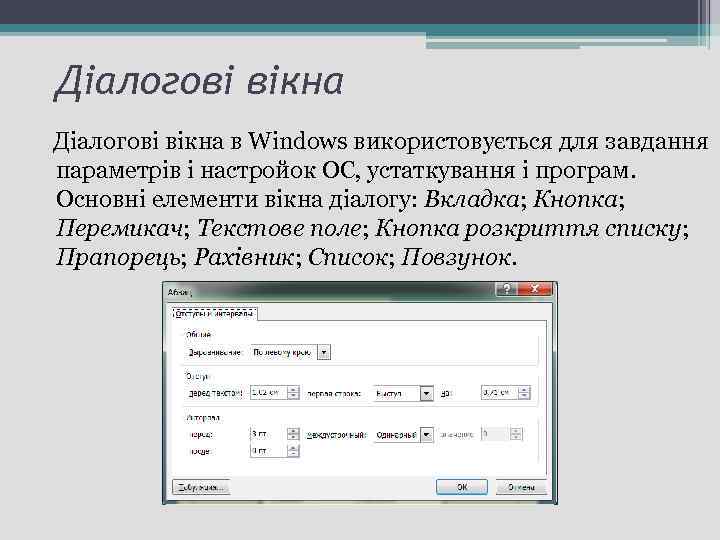The height and width of the screenshot is (540, 720).
Task: Click the После spacing value field
Action: tap(269, 451)
